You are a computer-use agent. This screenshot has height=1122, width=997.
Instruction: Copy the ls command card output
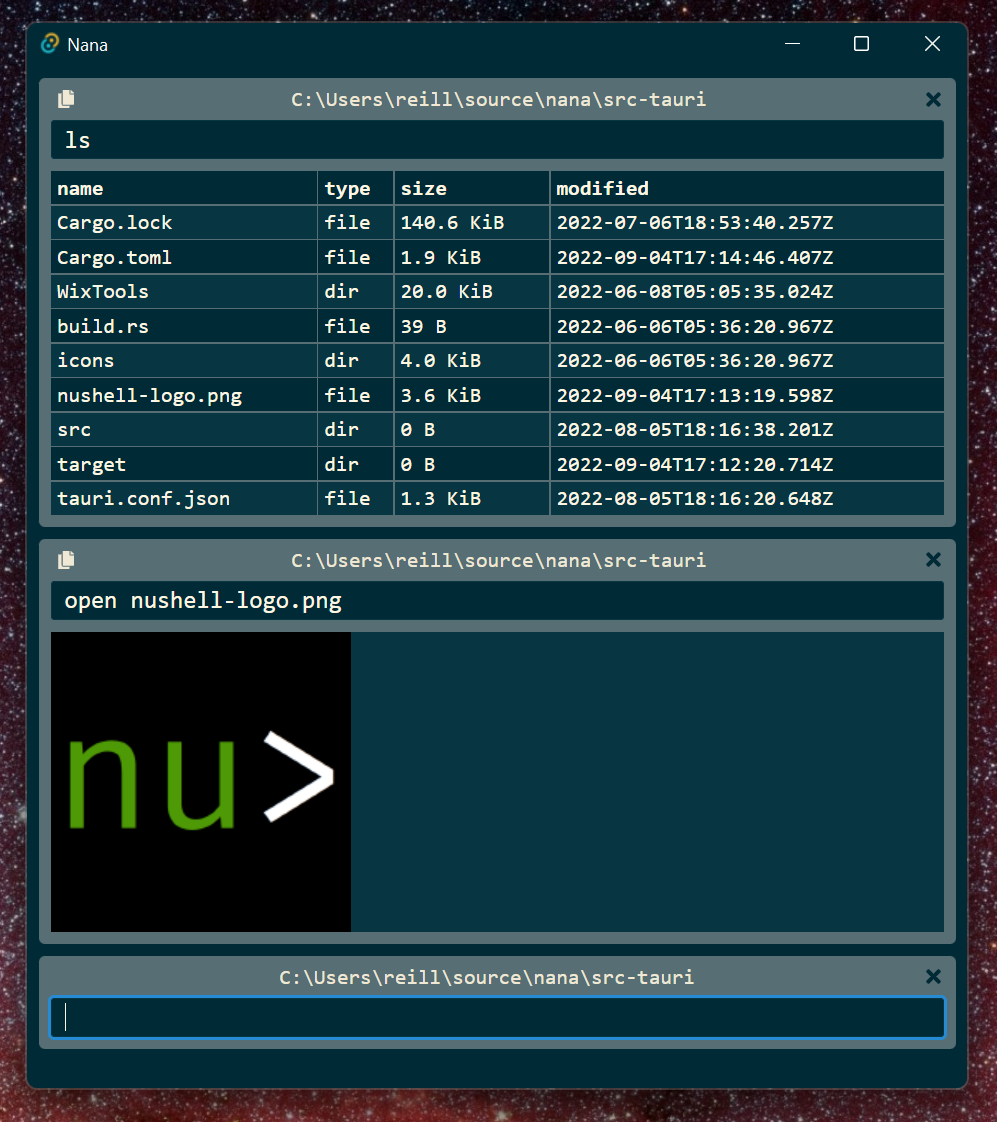(x=66, y=99)
